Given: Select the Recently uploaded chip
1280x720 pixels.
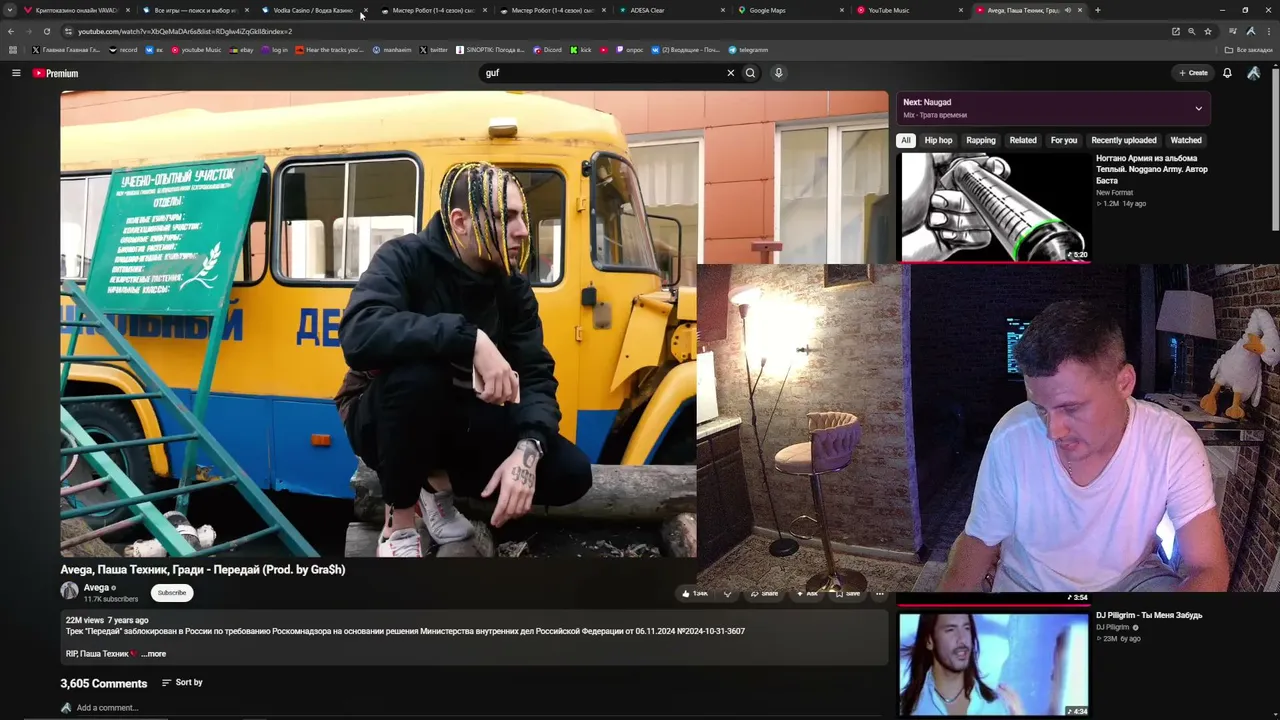Looking at the screenshot, I should pyautogui.click(x=1124, y=140).
